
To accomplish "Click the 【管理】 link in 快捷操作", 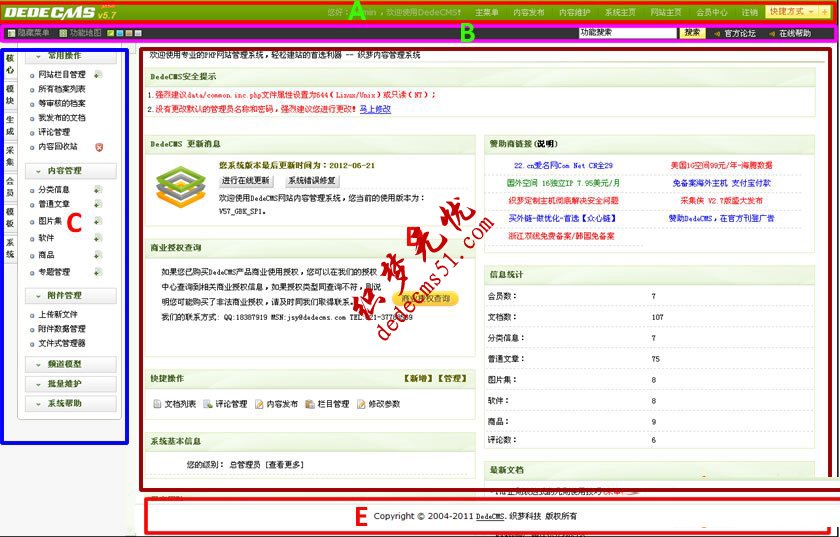I will pyautogui.click(x=453, y=378).
